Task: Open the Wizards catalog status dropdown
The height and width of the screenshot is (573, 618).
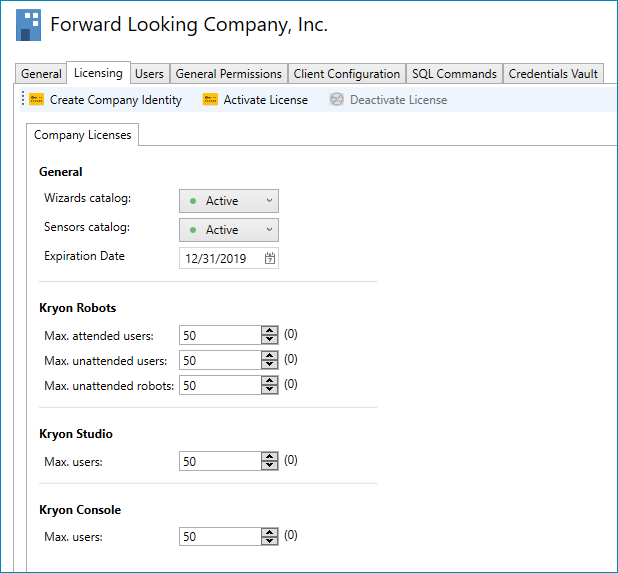Action: (229, 201)
